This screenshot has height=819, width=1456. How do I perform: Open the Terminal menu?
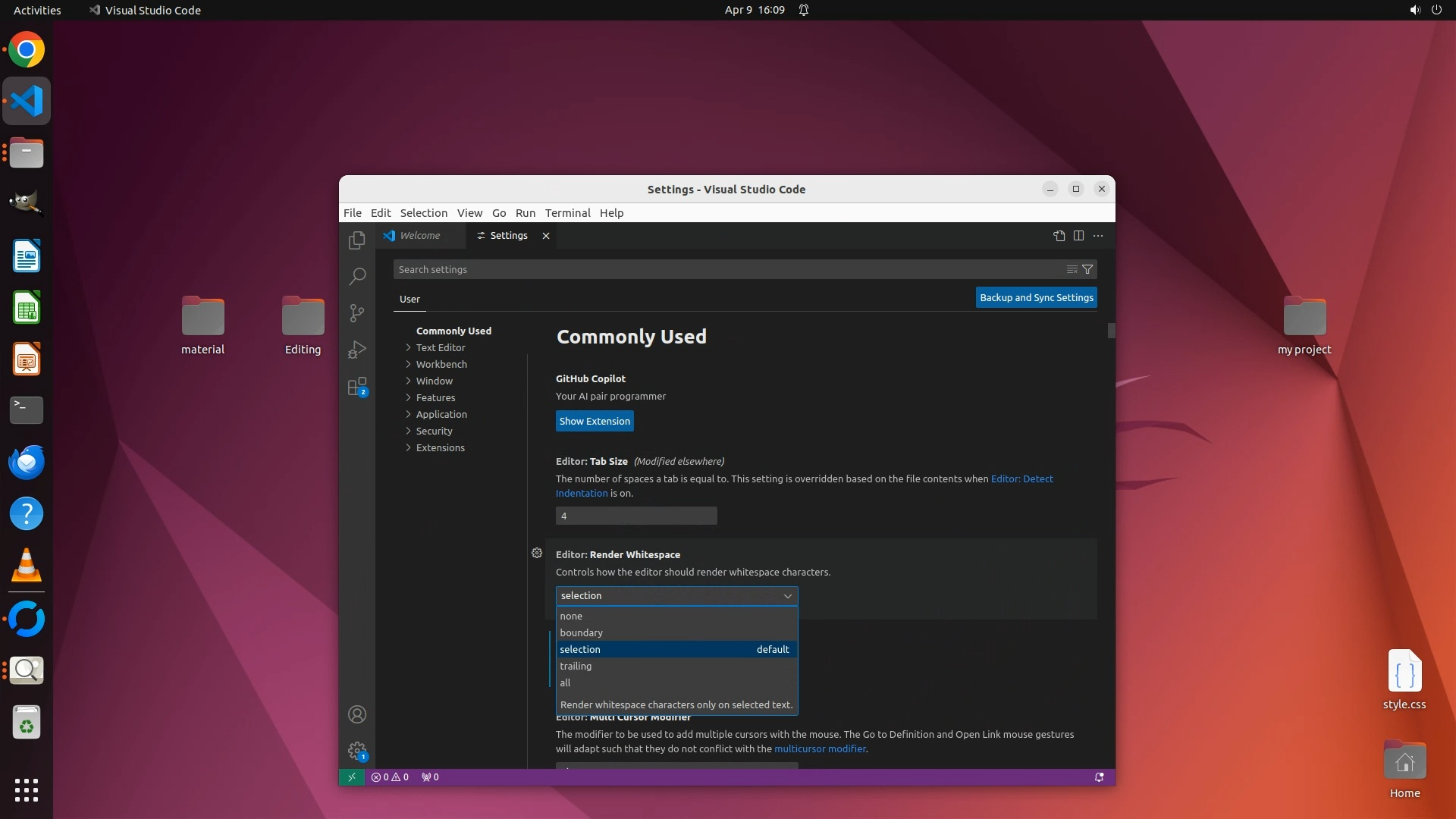pos(567,213)
